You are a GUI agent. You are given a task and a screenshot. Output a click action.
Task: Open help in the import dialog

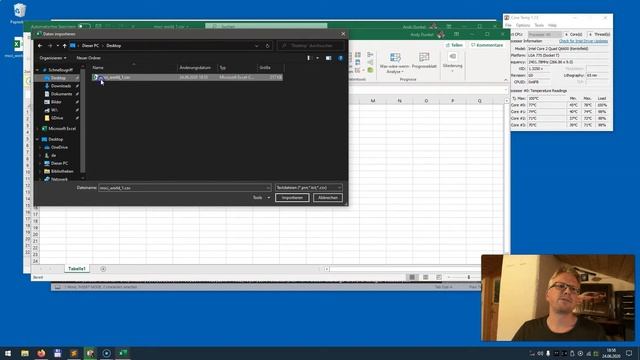(340, 58)
